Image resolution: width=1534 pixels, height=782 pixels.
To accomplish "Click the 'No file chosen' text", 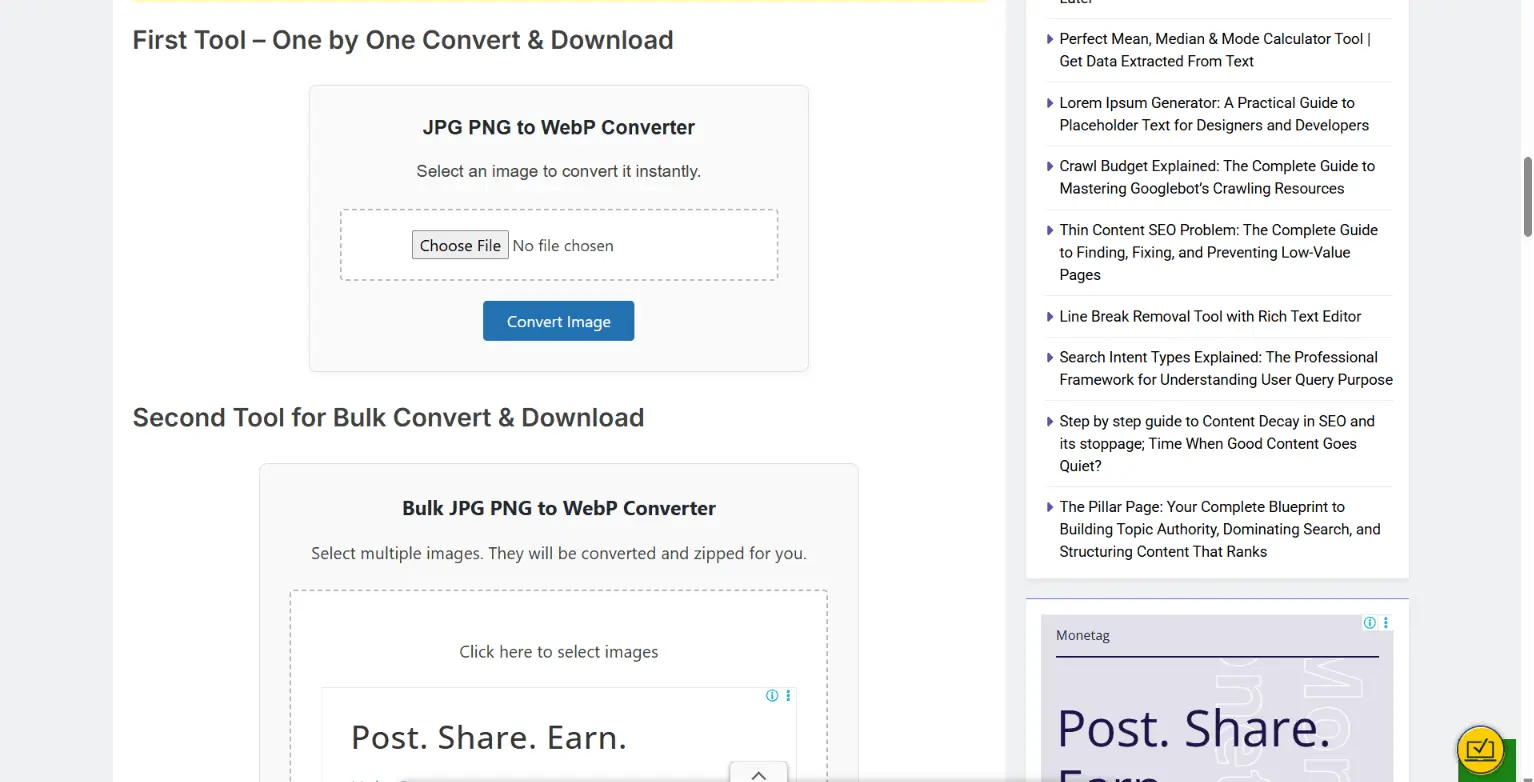I will coord(563,245).
